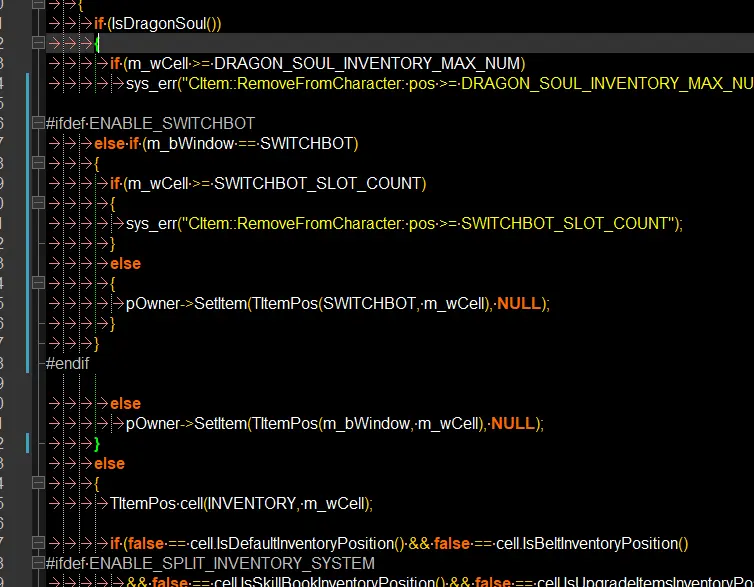Collapse brace block containing SWITCHBOT SetItem call
The width and height of the screenshot is (754, 587).
(x=37, y=283)
